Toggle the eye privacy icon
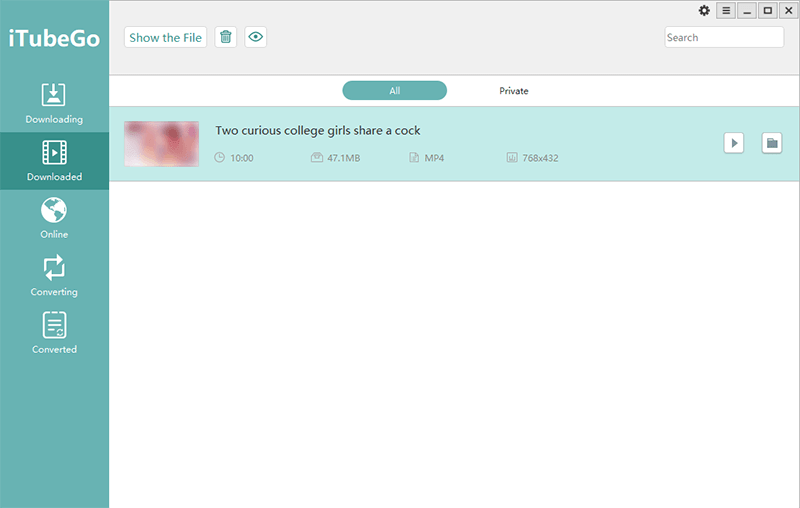The height and width of the screenshot is (508, 800). point(256,37)
